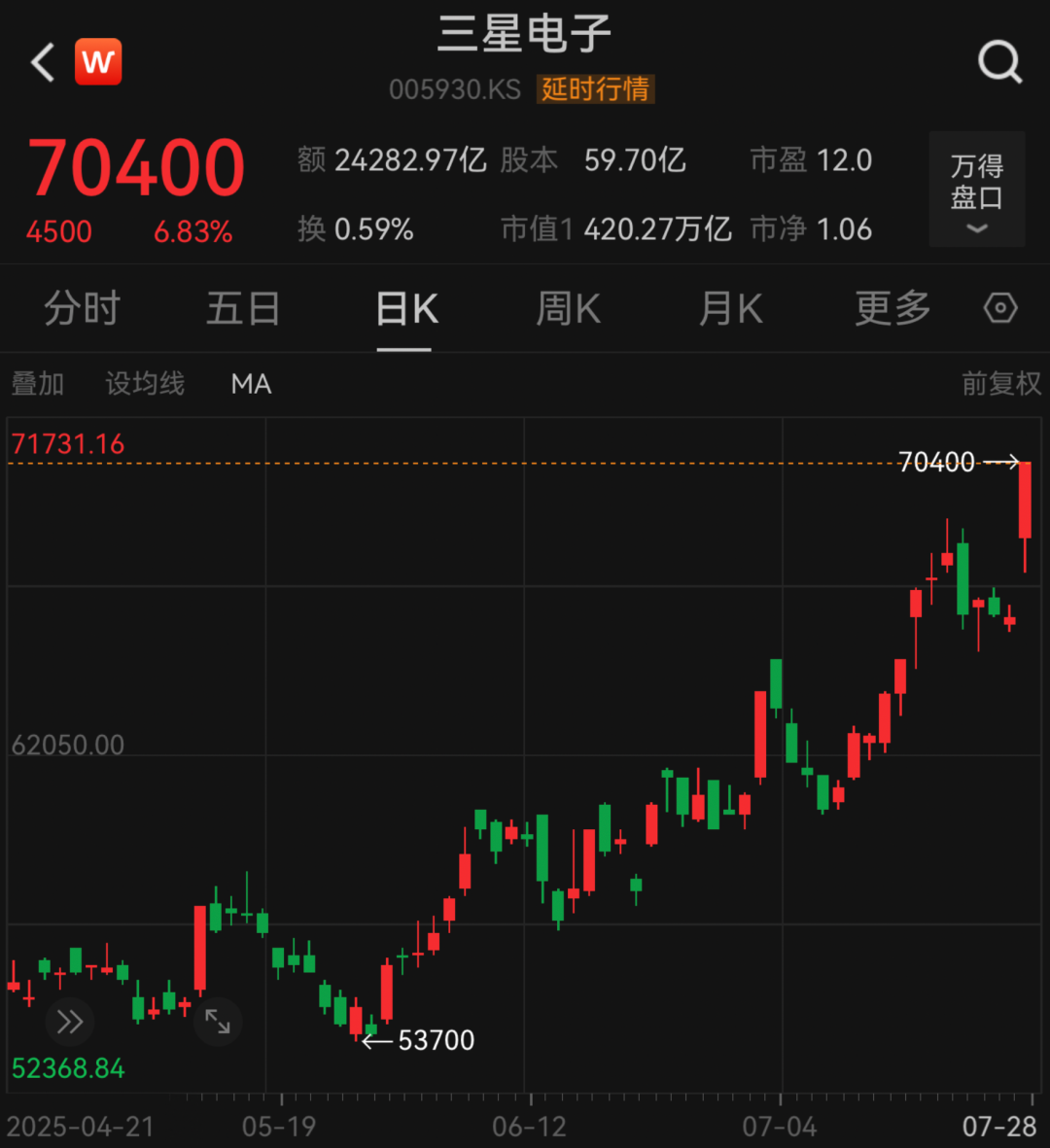The width and height of the screenshot is (1050, 1148).
Task: Toggle the MA indicator
Action: pyautogui.click(x=251, y=384)
